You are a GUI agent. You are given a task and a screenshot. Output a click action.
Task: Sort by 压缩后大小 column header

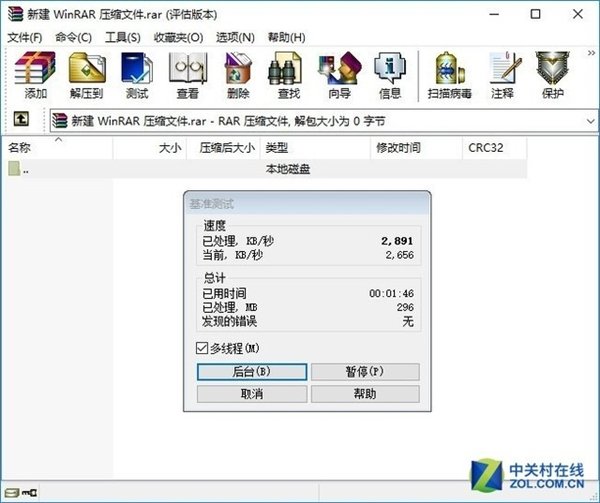[223, 148]
